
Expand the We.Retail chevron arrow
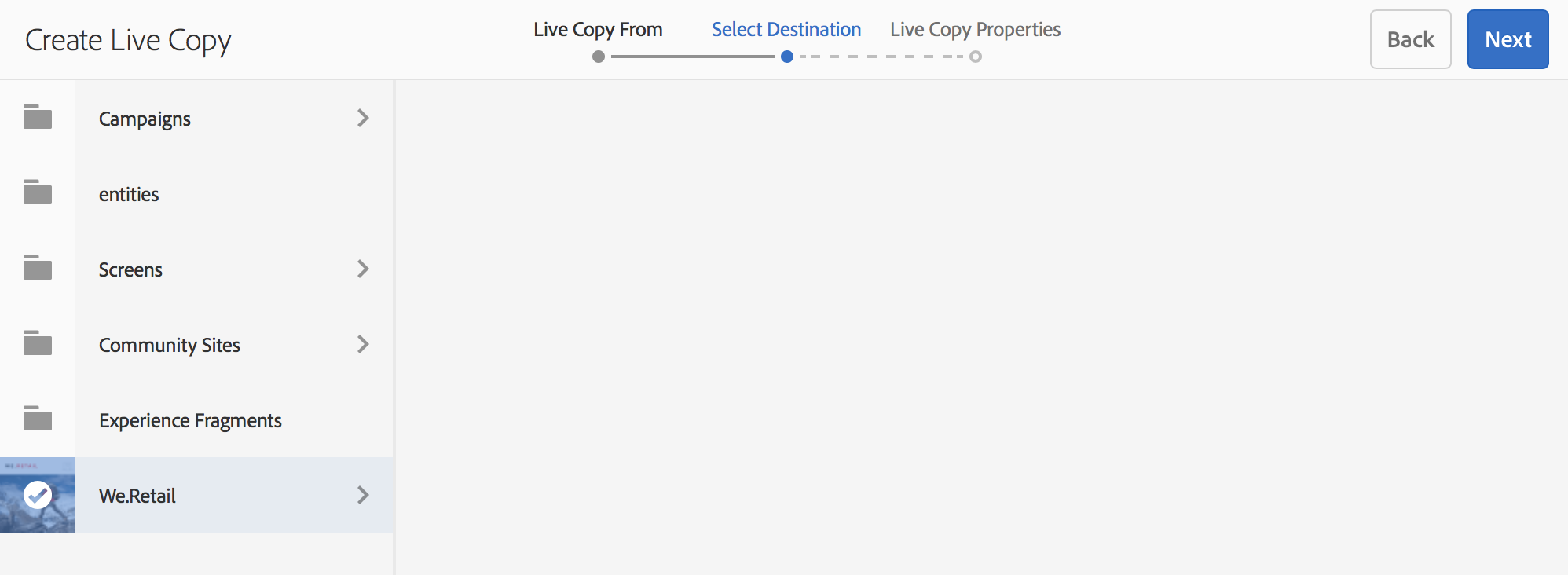[363, 495]
